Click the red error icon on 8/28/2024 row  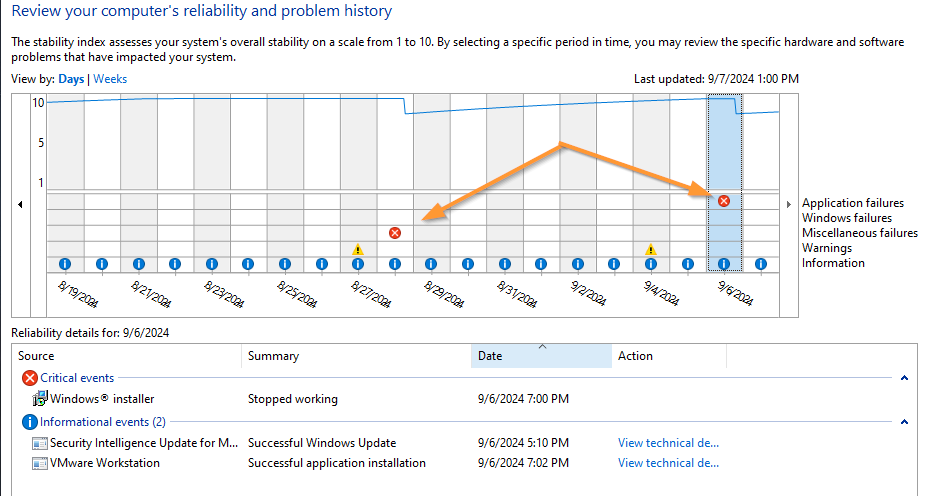[x=394, y=233]
